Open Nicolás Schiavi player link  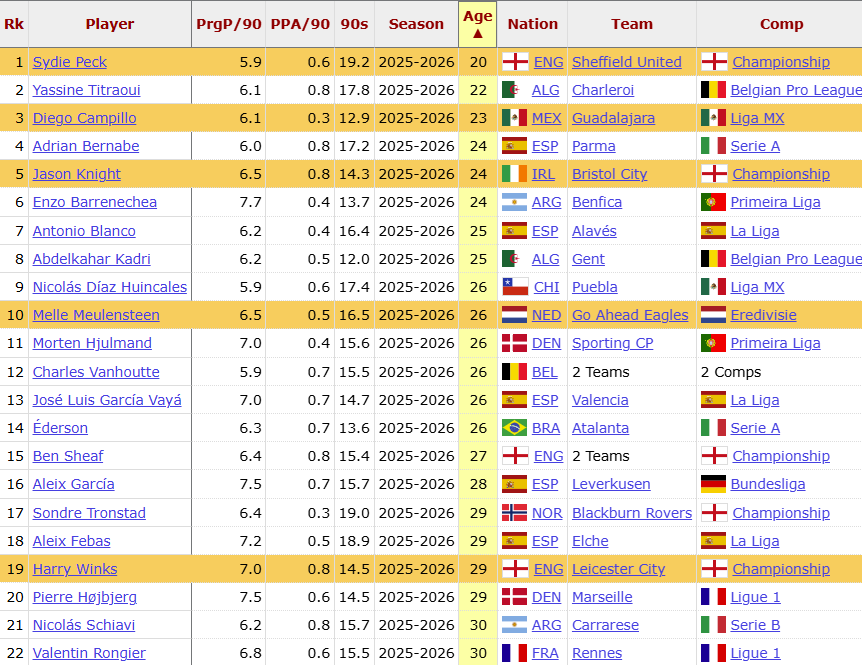point(84,625)
